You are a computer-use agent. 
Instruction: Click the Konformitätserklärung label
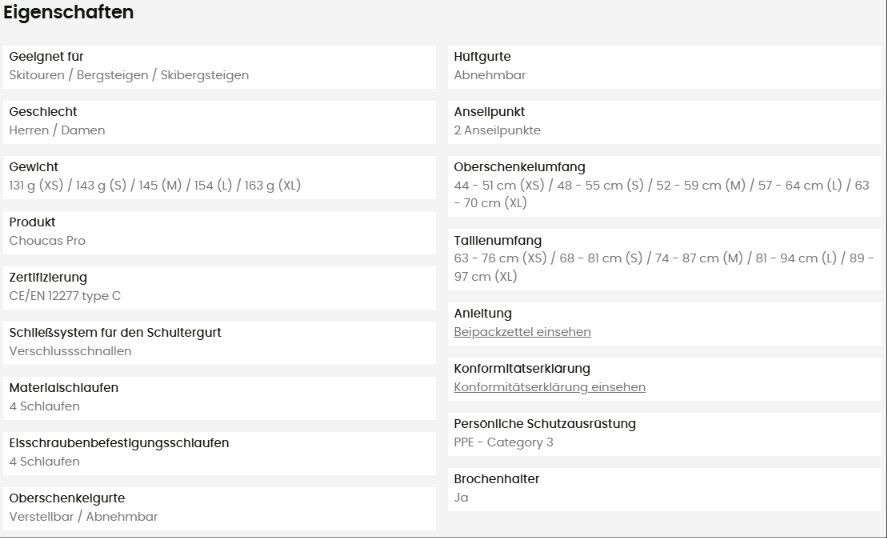[x=522, y=369]
